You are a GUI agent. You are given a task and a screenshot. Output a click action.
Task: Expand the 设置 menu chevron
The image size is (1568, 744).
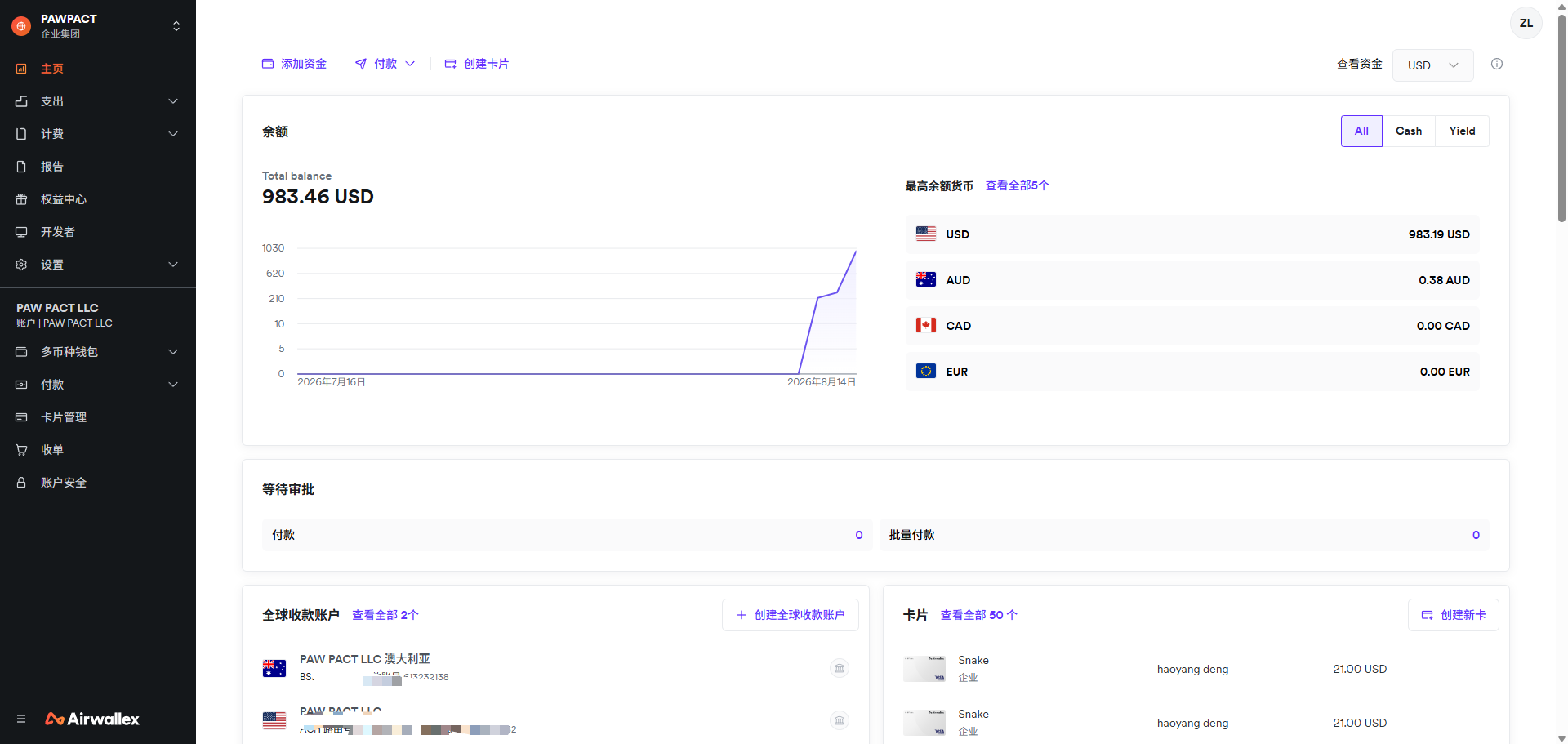click(x=173, y=265)
